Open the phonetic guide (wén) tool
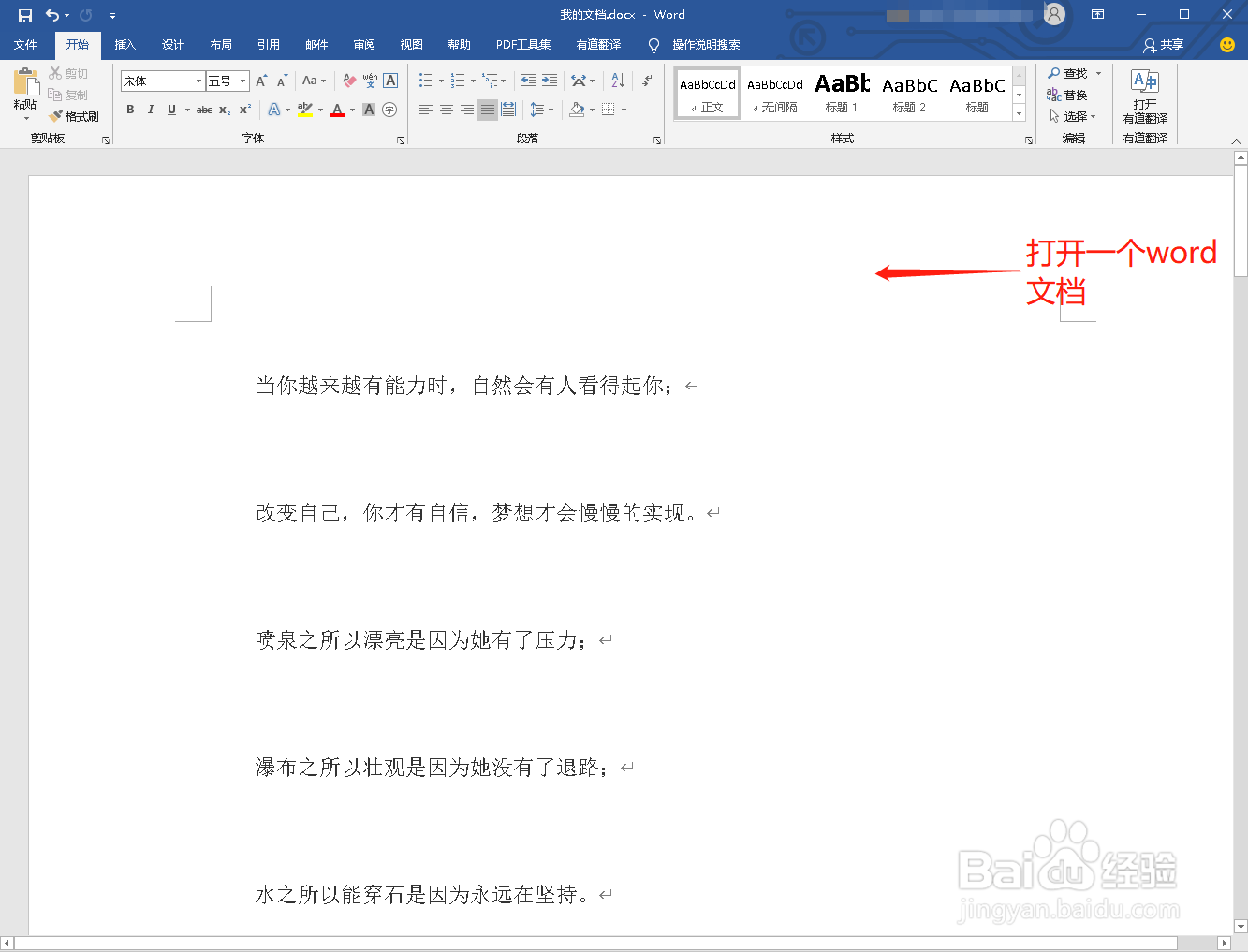The width and height of the screenshot is (1248, 952). [370, 81]
